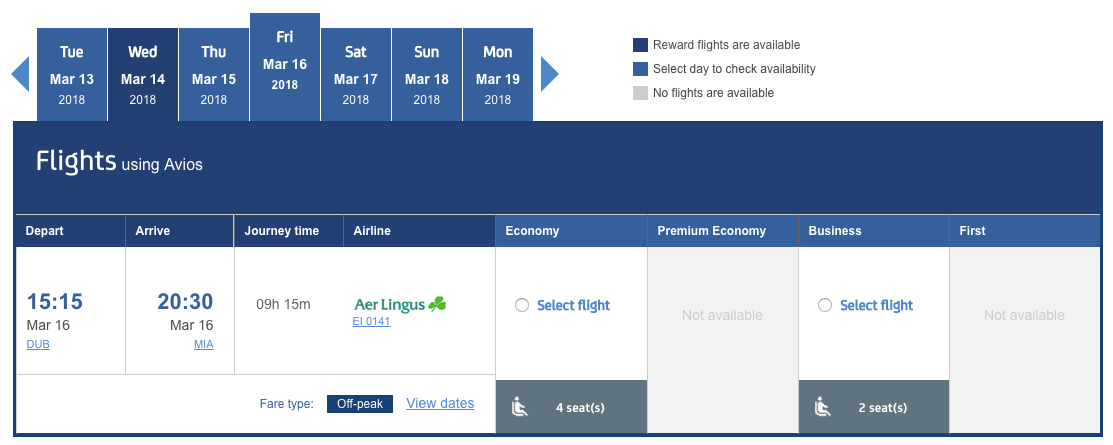Pick the Mon Mar 19 date tab
The image size is (1113, 445).
498,75
